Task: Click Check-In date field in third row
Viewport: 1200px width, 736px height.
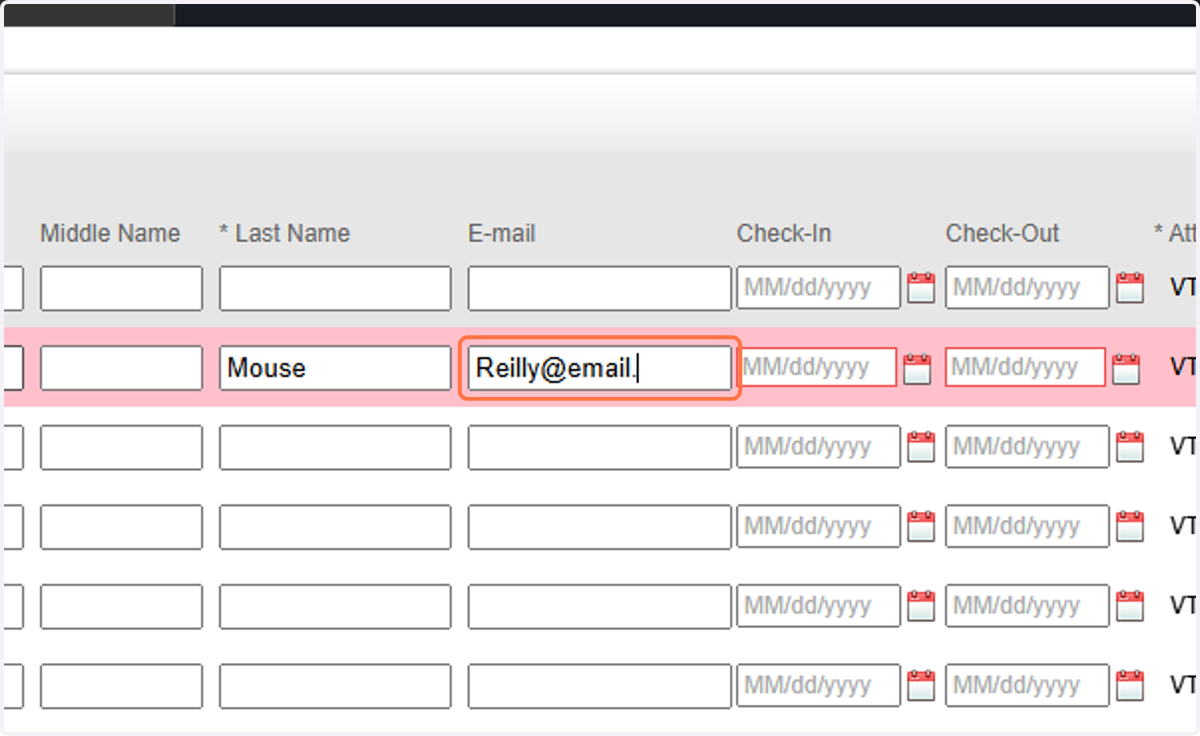Action: 819,447
